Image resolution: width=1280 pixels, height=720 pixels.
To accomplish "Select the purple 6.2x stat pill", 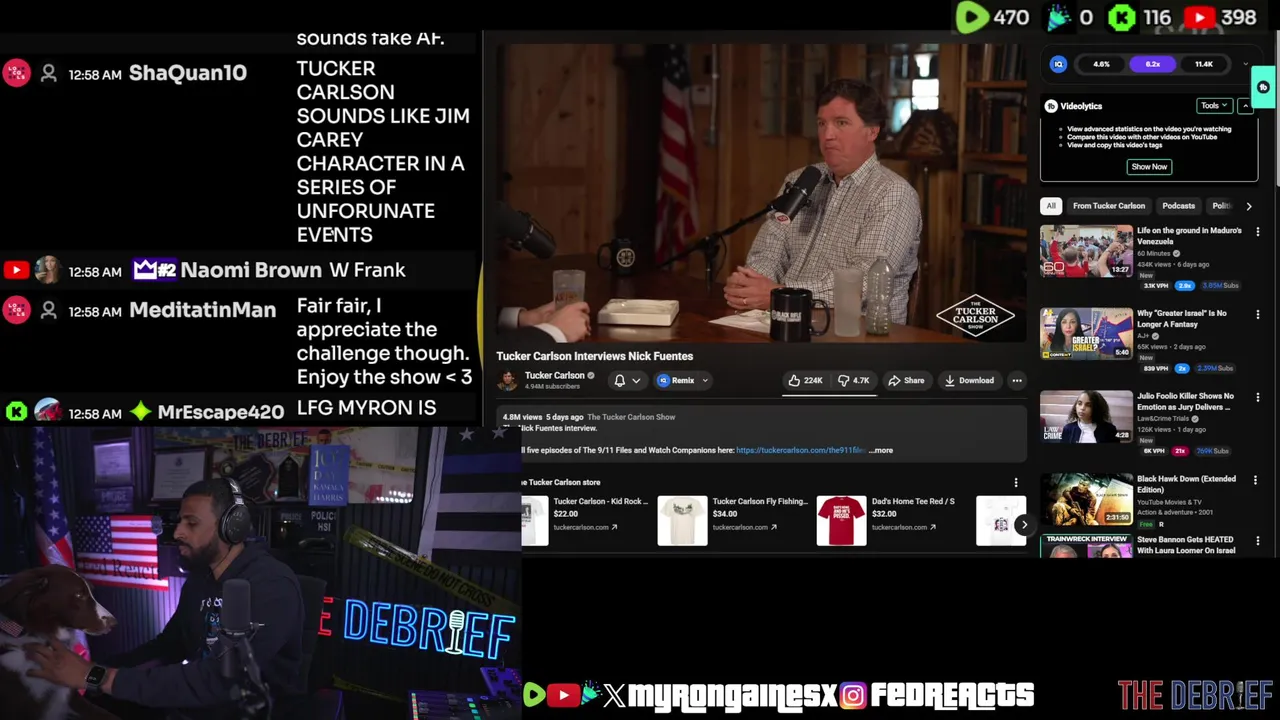I will 1152,64.
